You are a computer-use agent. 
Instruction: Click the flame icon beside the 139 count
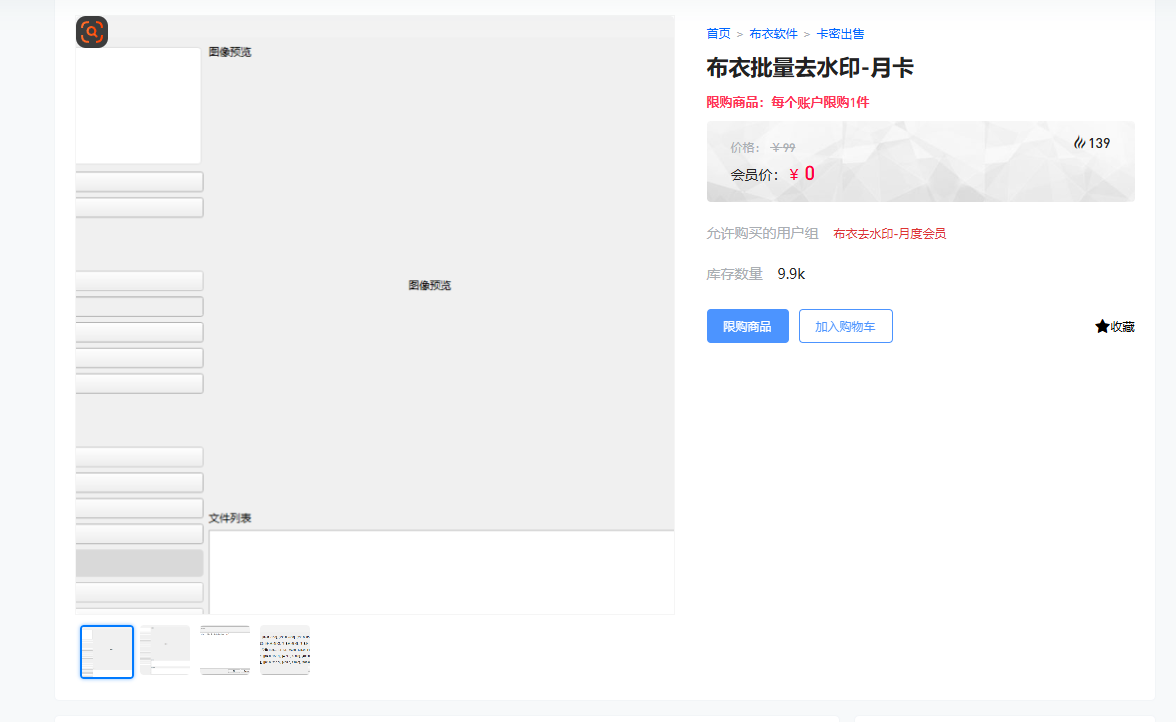tap(1081, 142)
